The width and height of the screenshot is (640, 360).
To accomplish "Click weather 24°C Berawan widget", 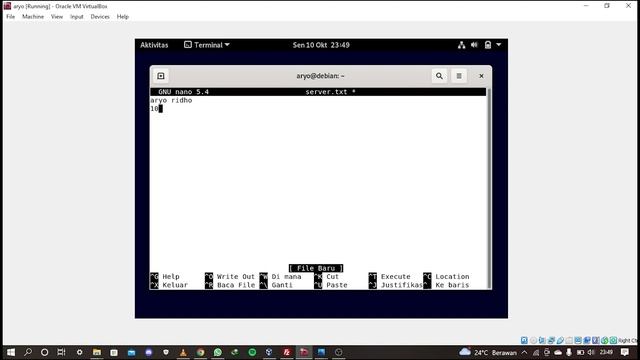I will [488, 352].
